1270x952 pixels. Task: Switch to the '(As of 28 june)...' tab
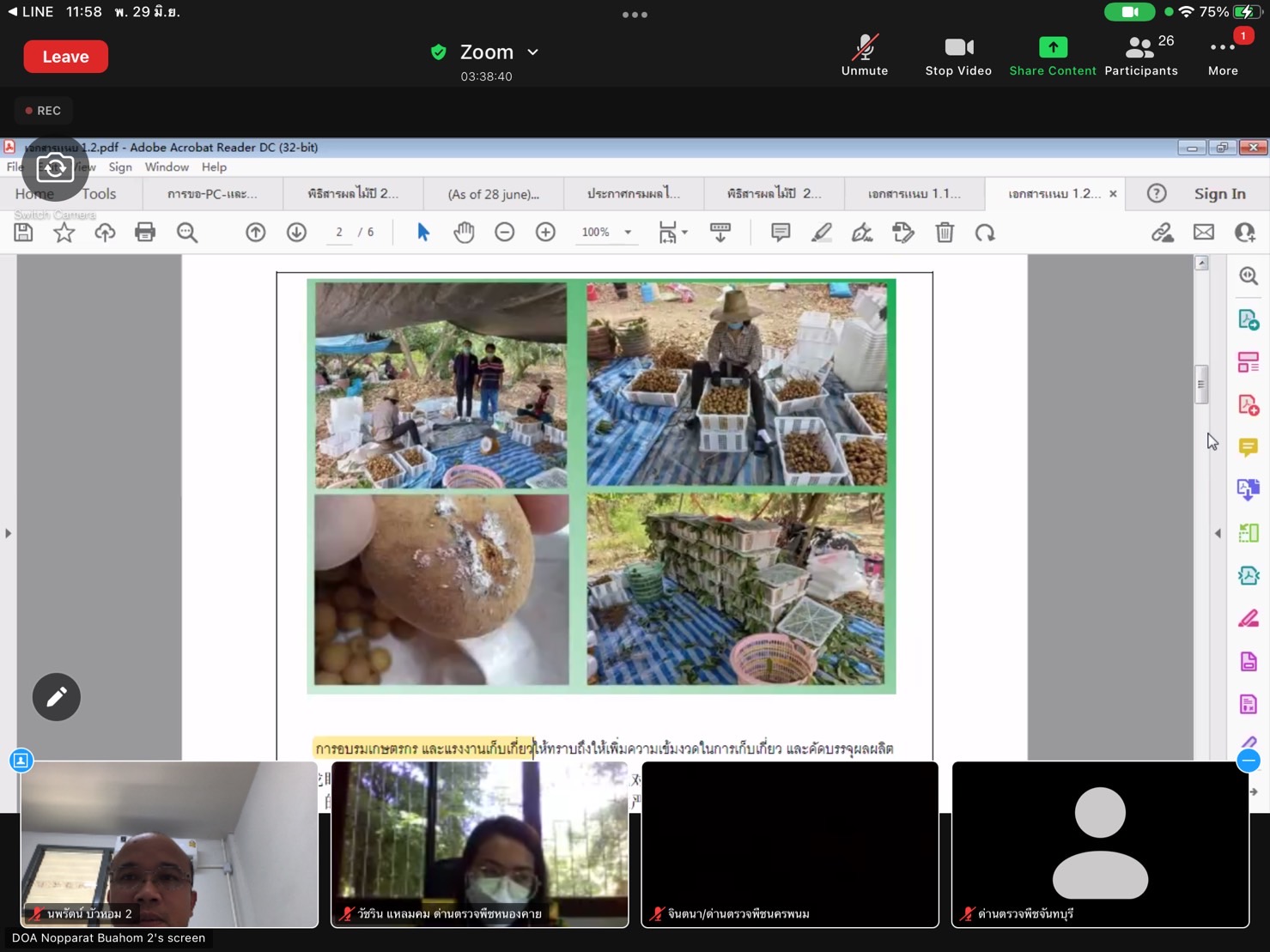493,194
